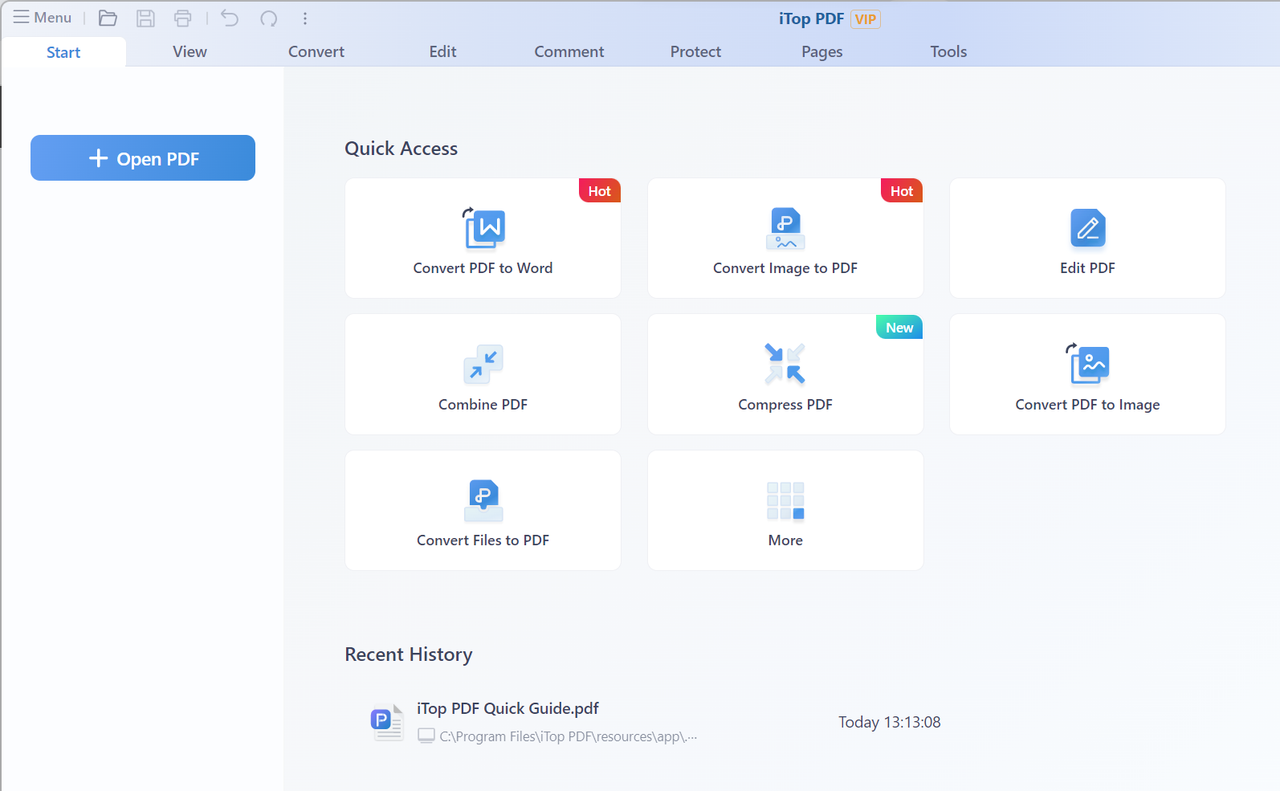Screen dimensions: 1280x791
Task: Switch to the View tab
Action: (x=190, y=52)
